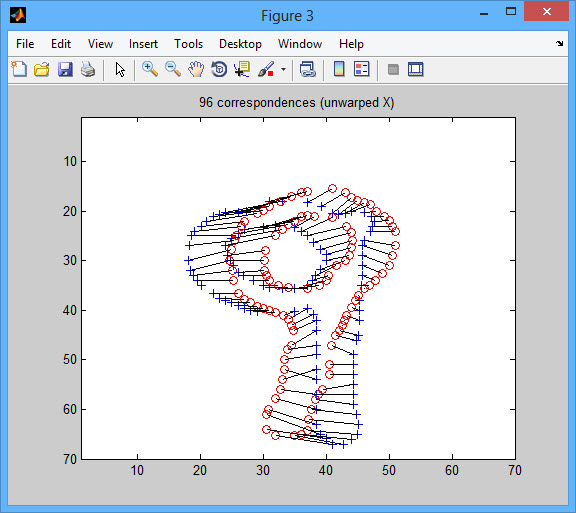Screen dimensions: 576x513
Task: Open the Insert menu
Action: pyautogui.click(x=143, y=44)
